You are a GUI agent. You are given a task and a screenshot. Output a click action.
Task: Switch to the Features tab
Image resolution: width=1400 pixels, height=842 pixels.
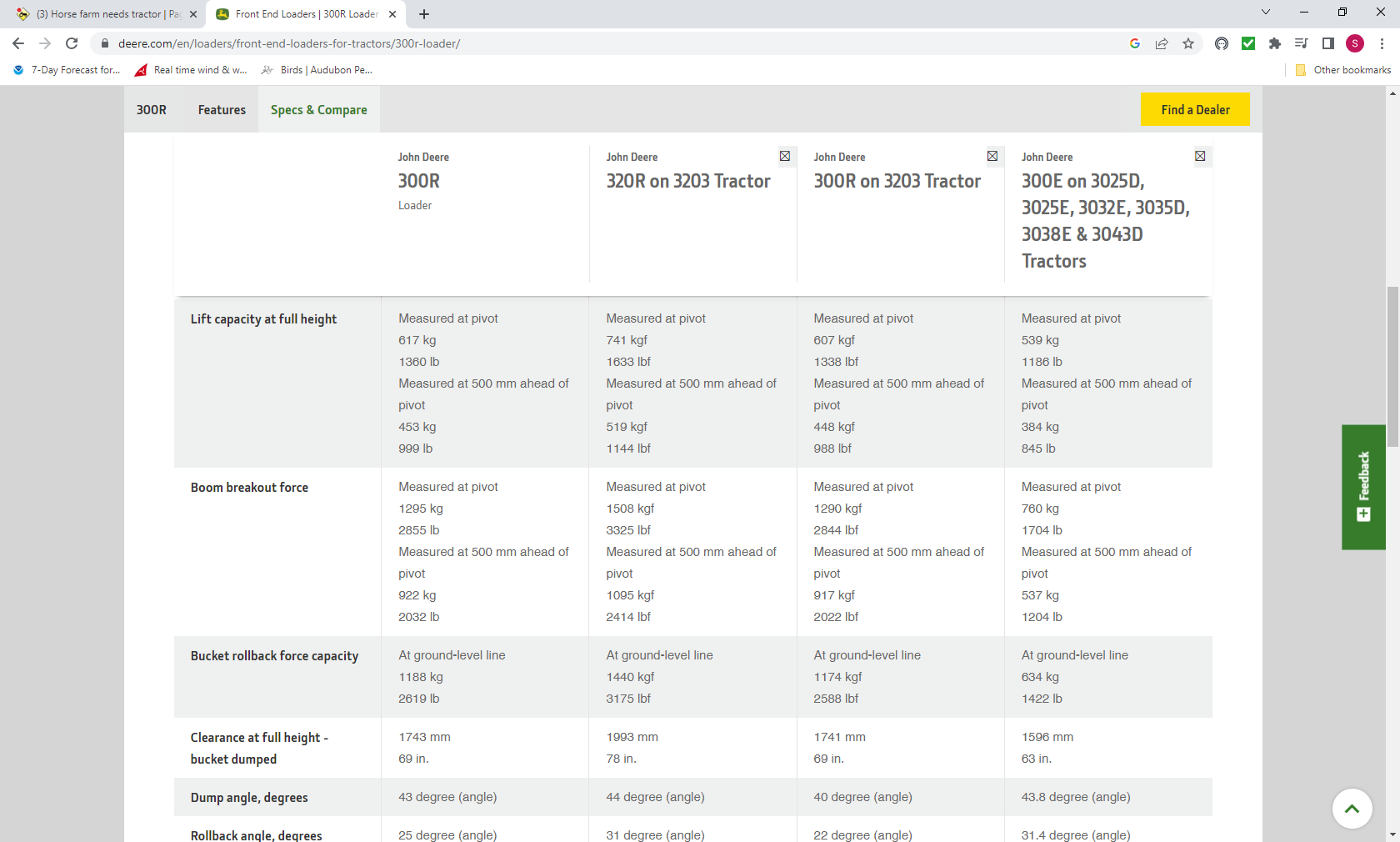pos(222,110)
